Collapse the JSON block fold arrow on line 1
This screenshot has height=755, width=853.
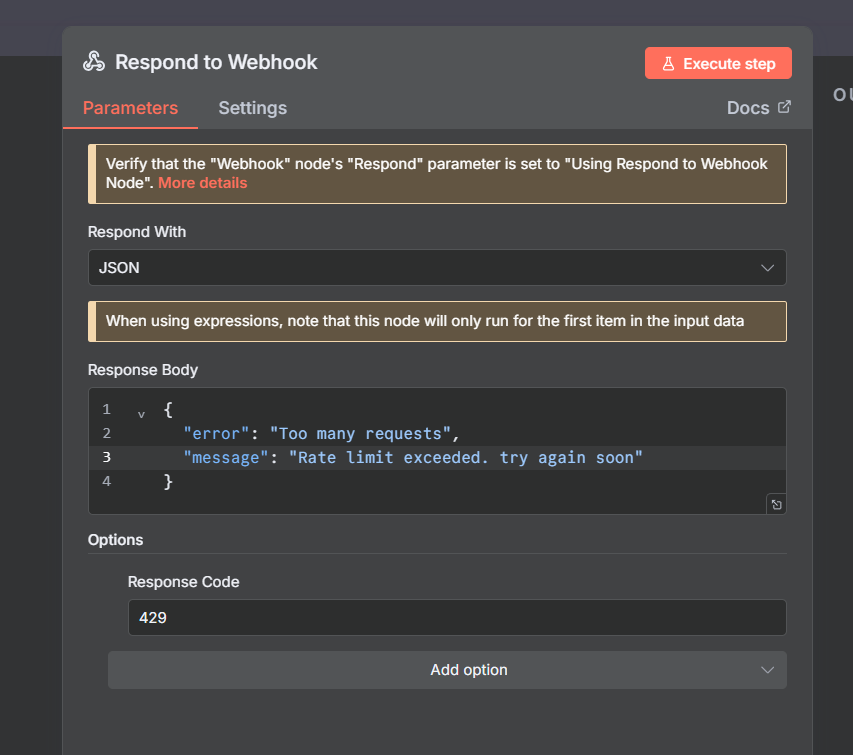(x=141, y=411)
